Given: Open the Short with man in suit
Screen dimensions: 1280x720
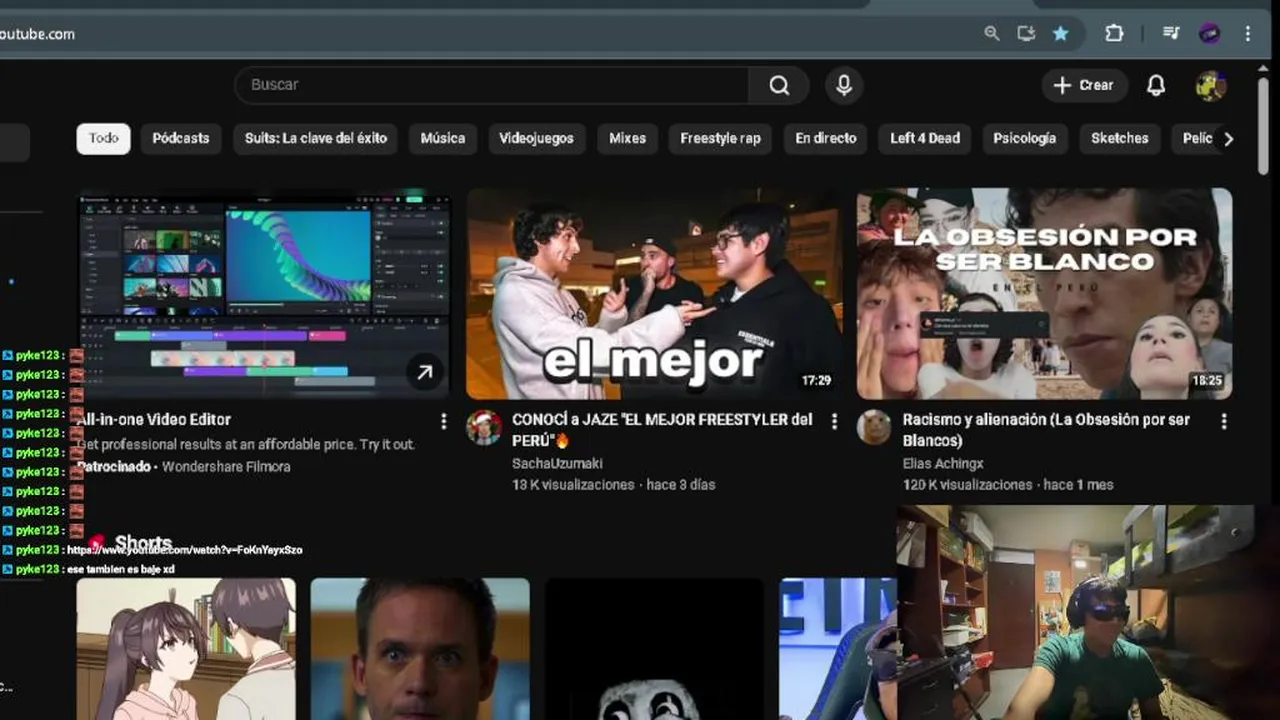Looking at the screenshot, I should click(x=420, y=649).
